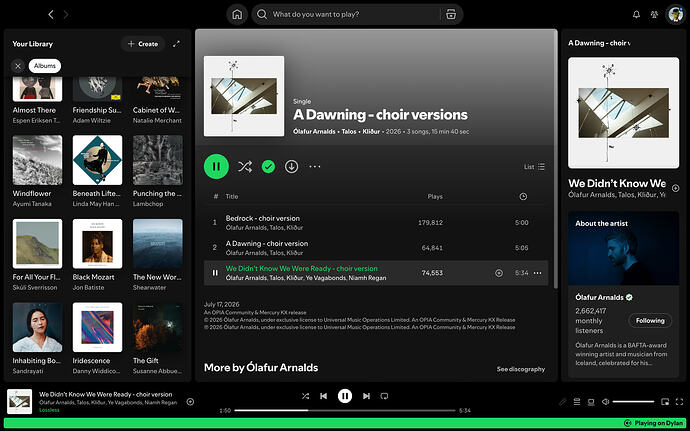Adjust the volume slider
The image size is (690, 431).
coord(633,402)
